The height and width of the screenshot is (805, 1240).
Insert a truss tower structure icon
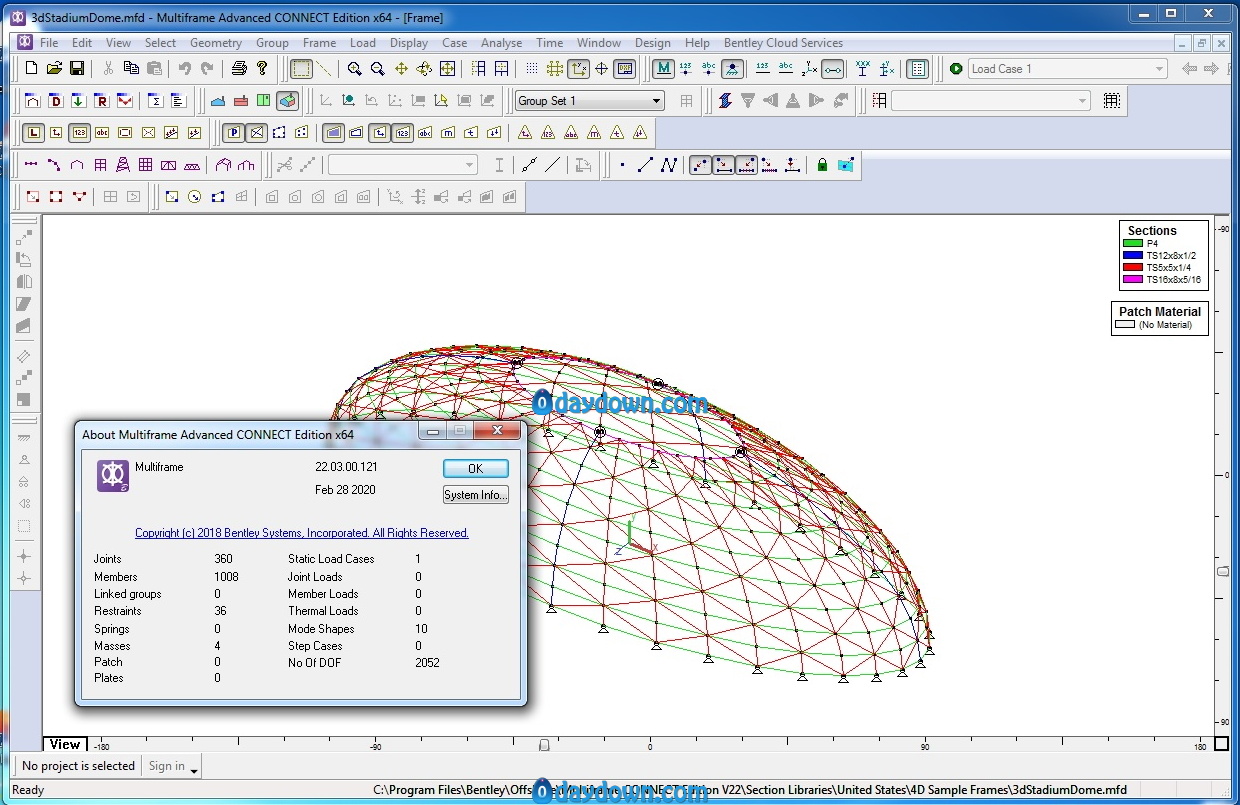[123, 165]
